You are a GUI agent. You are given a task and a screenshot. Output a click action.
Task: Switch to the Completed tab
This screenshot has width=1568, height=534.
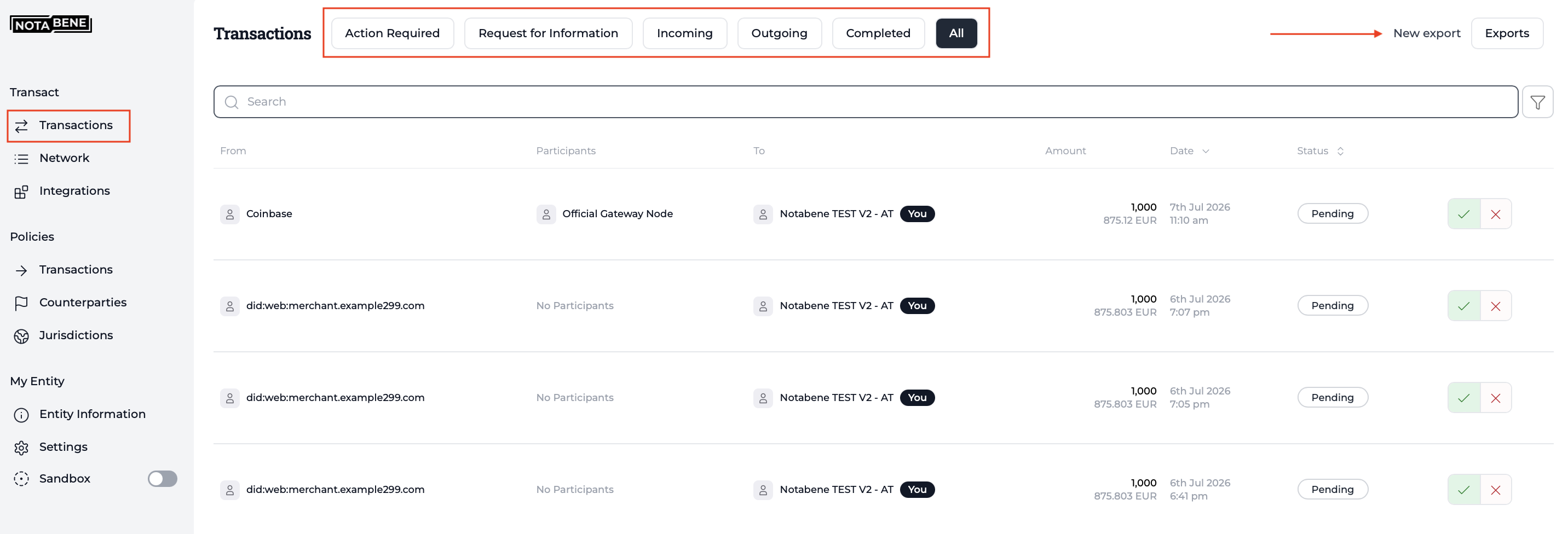[x=878, y=33]
